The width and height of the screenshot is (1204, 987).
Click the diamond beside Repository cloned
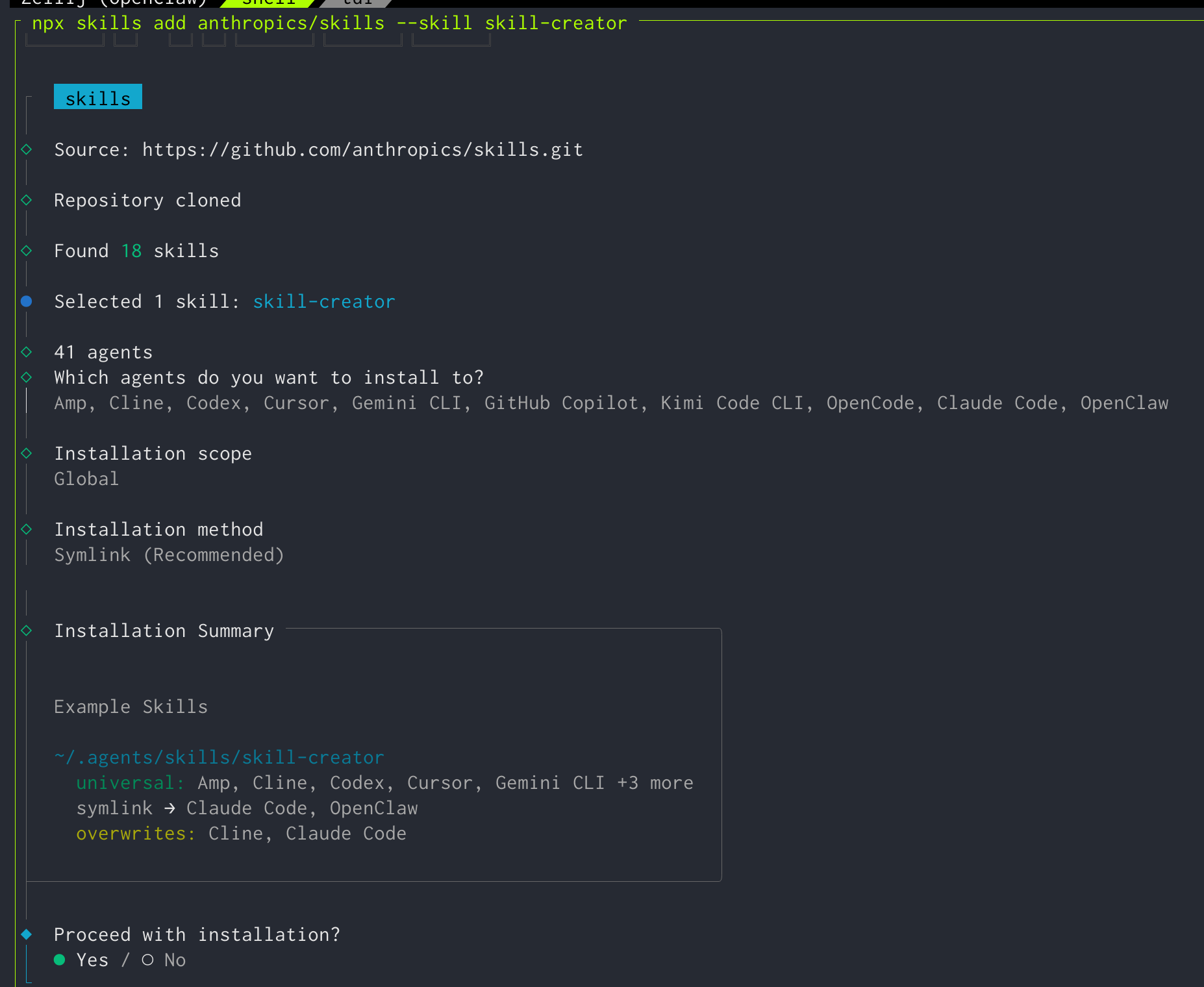click(x=27, y=199)
